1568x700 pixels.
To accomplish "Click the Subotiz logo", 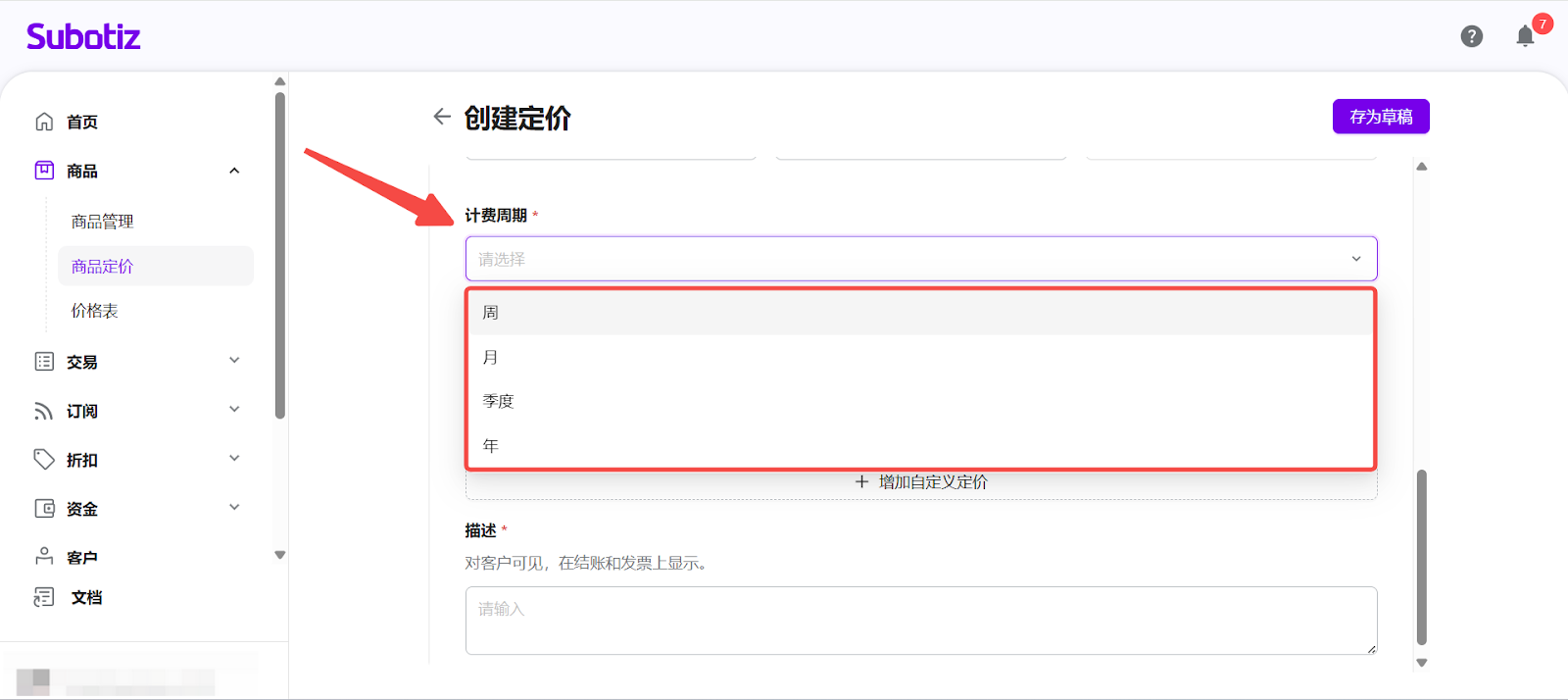I will (83, 37).
